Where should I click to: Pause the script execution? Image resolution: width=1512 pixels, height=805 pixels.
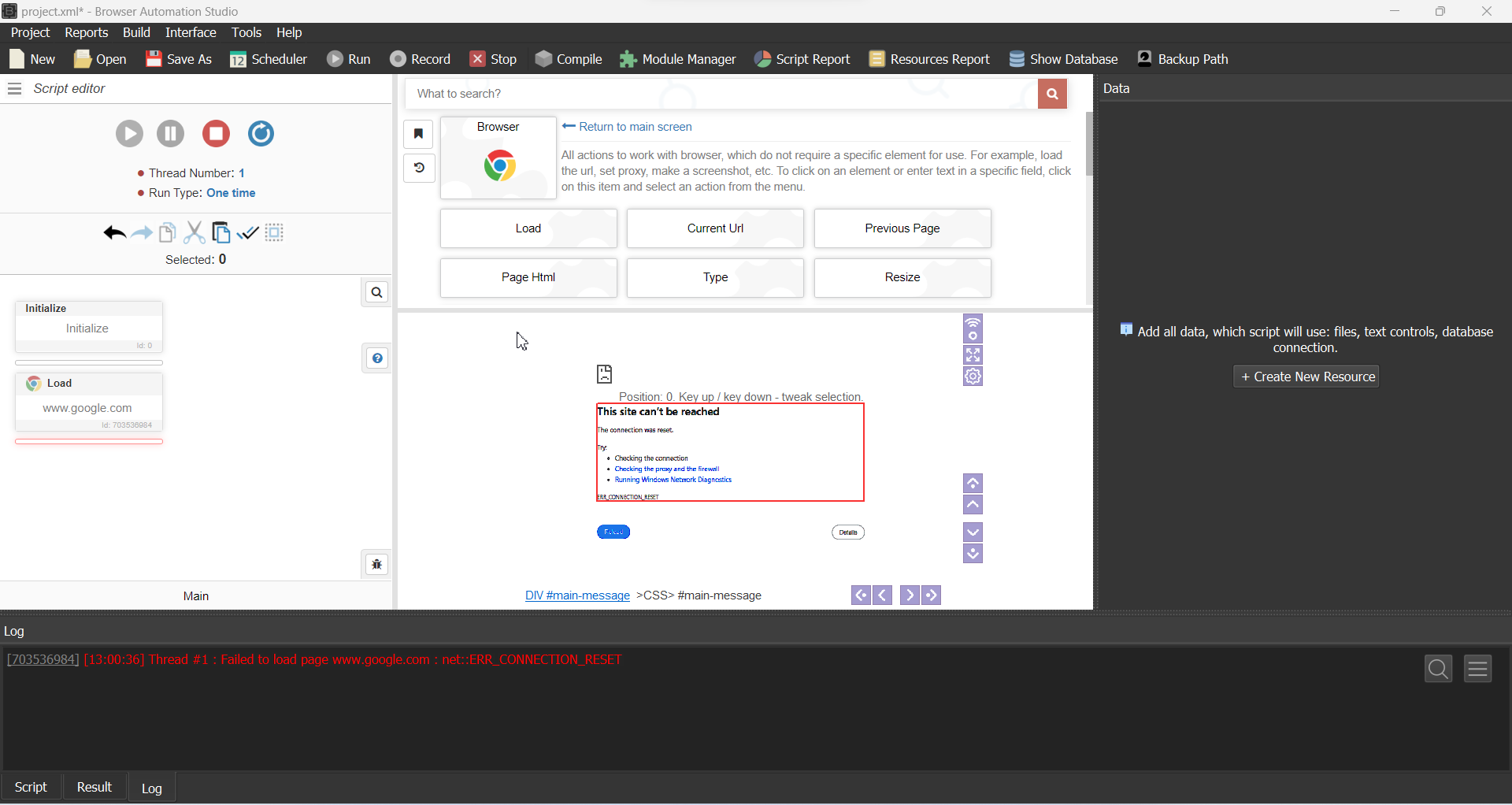click(170, 134)
